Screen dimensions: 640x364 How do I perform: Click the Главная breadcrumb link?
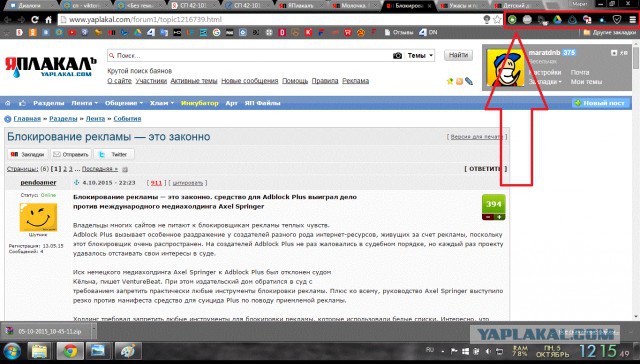(x=27, y=119)
